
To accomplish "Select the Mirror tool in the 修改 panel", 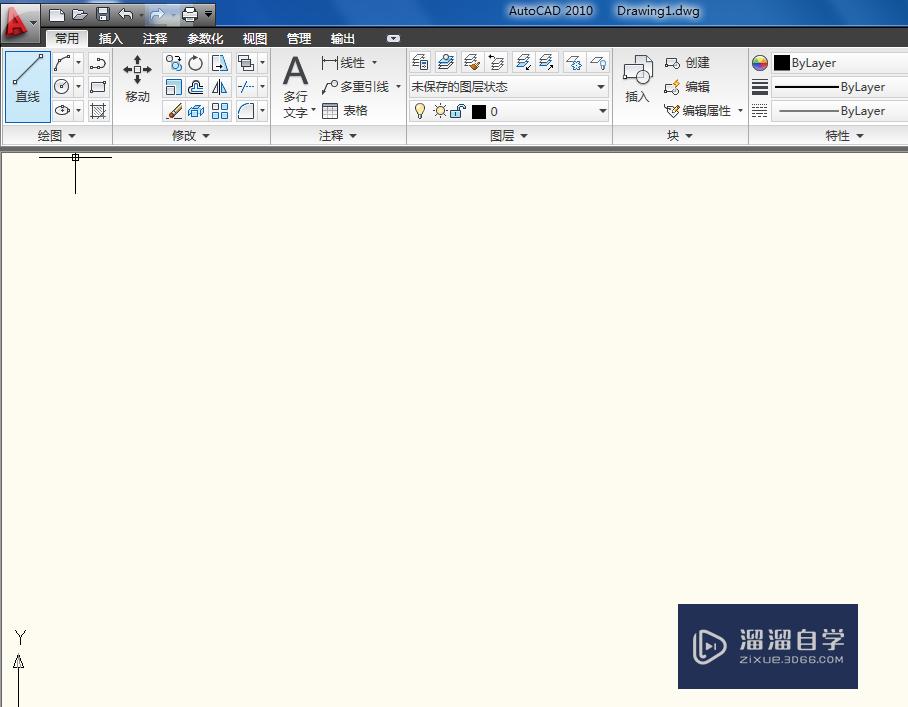I will (222, 86).
